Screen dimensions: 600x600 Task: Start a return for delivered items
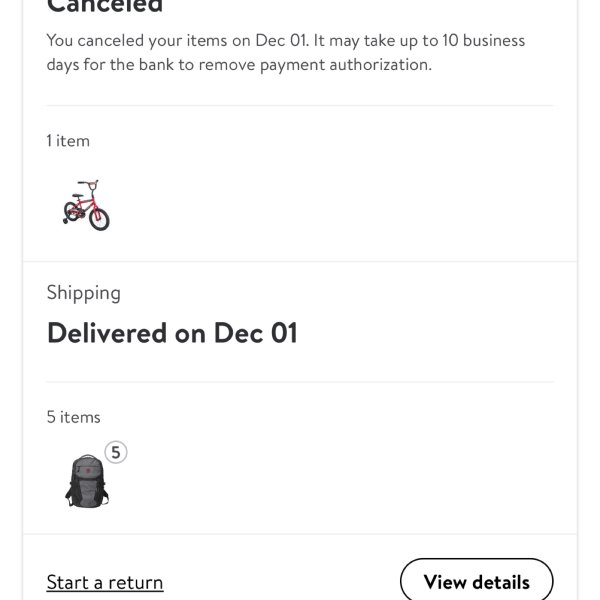[x=105, y=582]
